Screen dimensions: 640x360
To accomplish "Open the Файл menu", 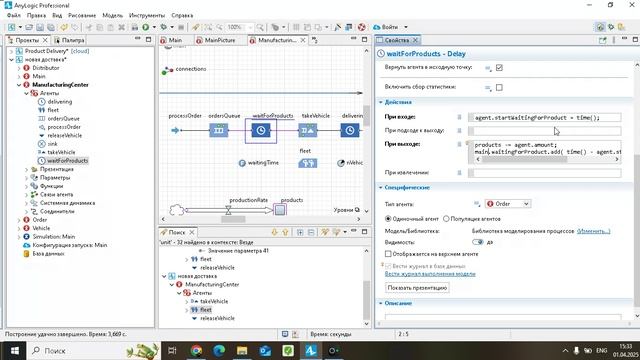I will tap(13, 15).
